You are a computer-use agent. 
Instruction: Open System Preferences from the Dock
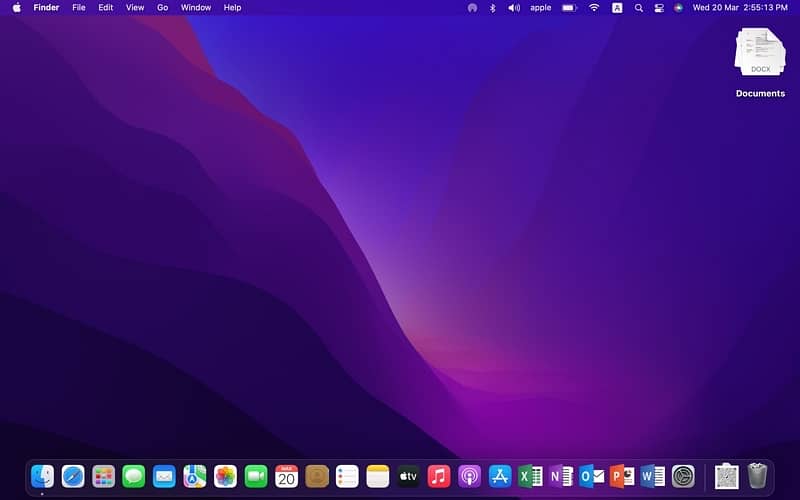click(x=683, y=476)
